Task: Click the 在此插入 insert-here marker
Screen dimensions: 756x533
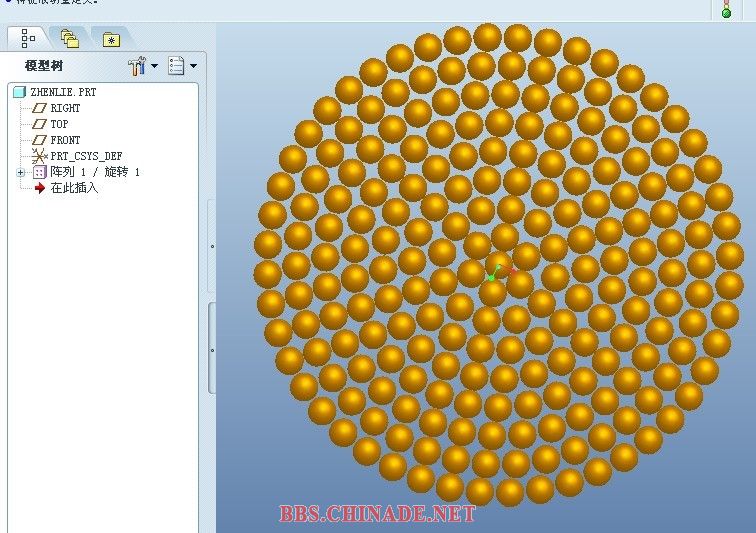Action: pos(74,188)
